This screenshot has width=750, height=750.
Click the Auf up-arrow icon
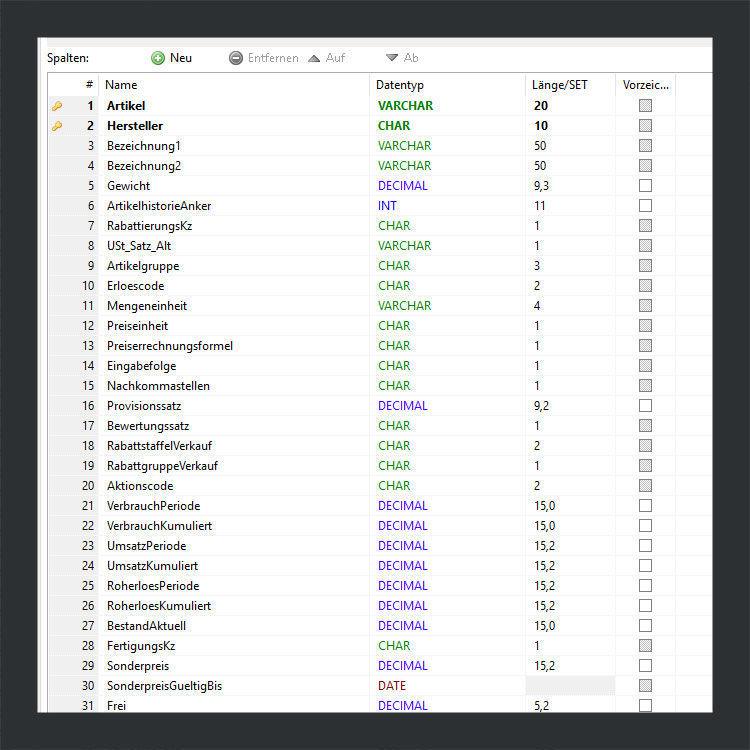314,58
